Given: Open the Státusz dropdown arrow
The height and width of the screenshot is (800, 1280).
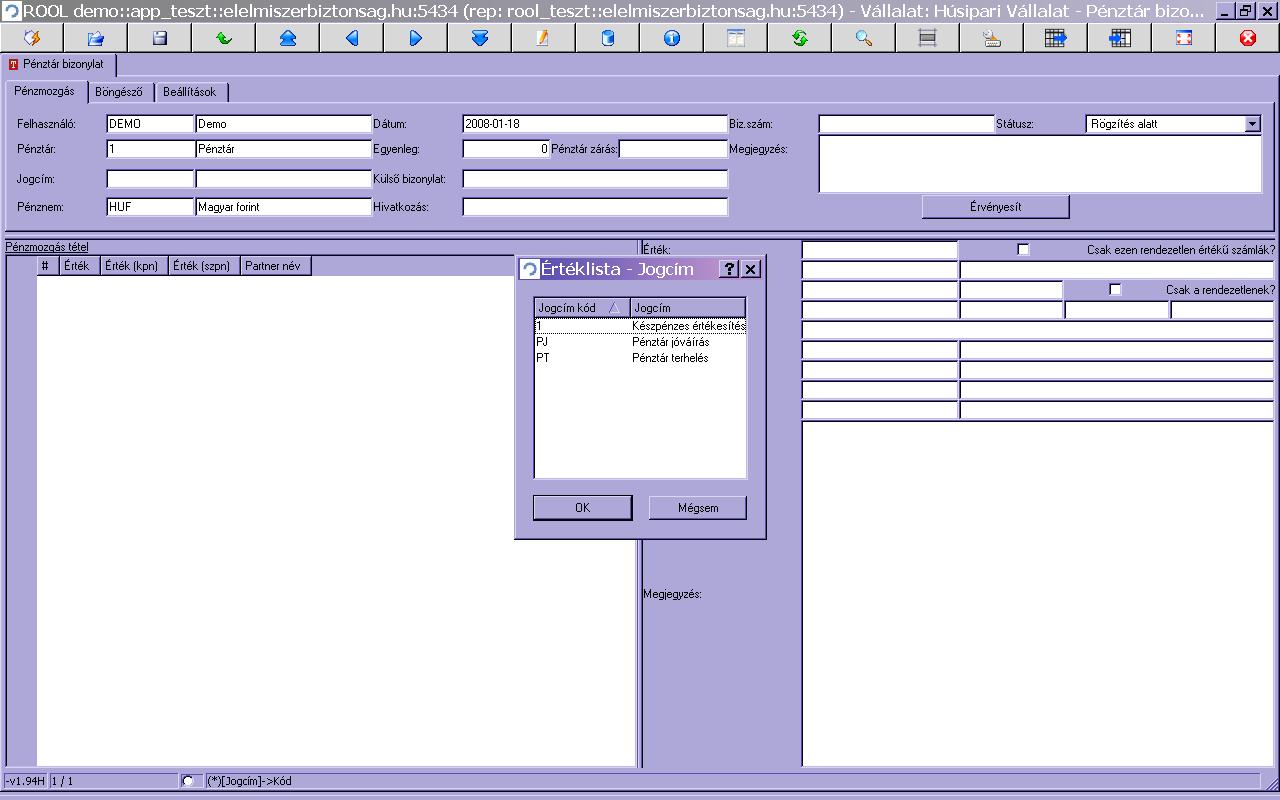Looking at the screenshot, I should click(1252, 124).
